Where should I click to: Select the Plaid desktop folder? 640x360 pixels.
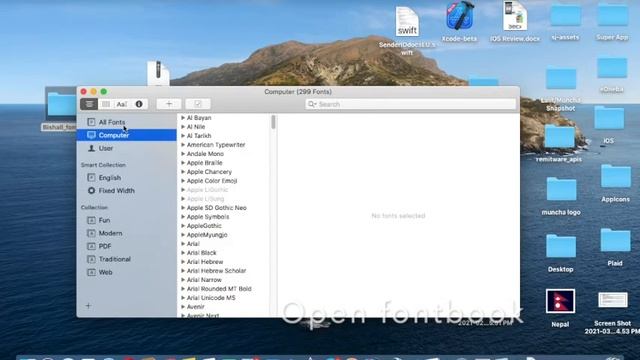pos(615,240)
